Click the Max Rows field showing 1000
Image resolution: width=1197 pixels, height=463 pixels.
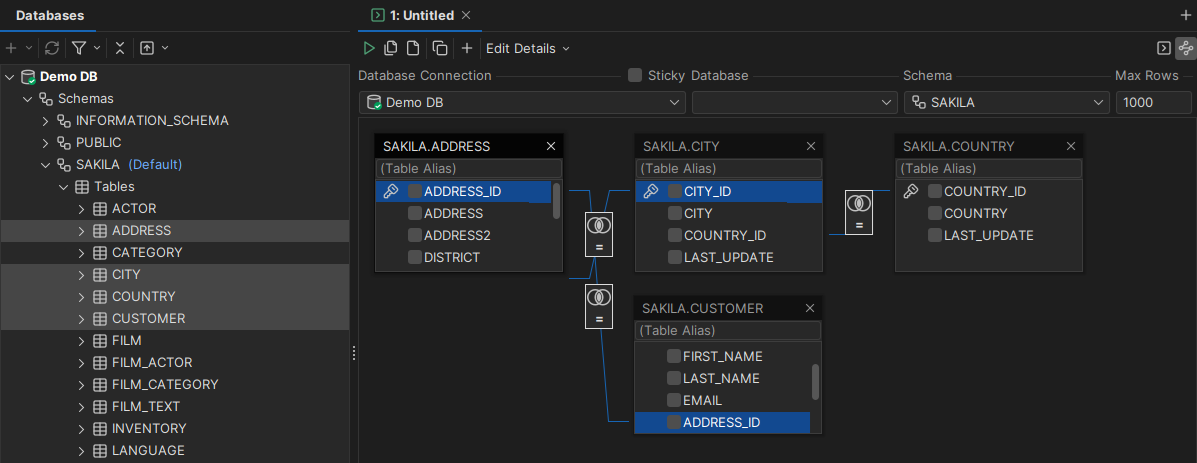point(1154,102)
